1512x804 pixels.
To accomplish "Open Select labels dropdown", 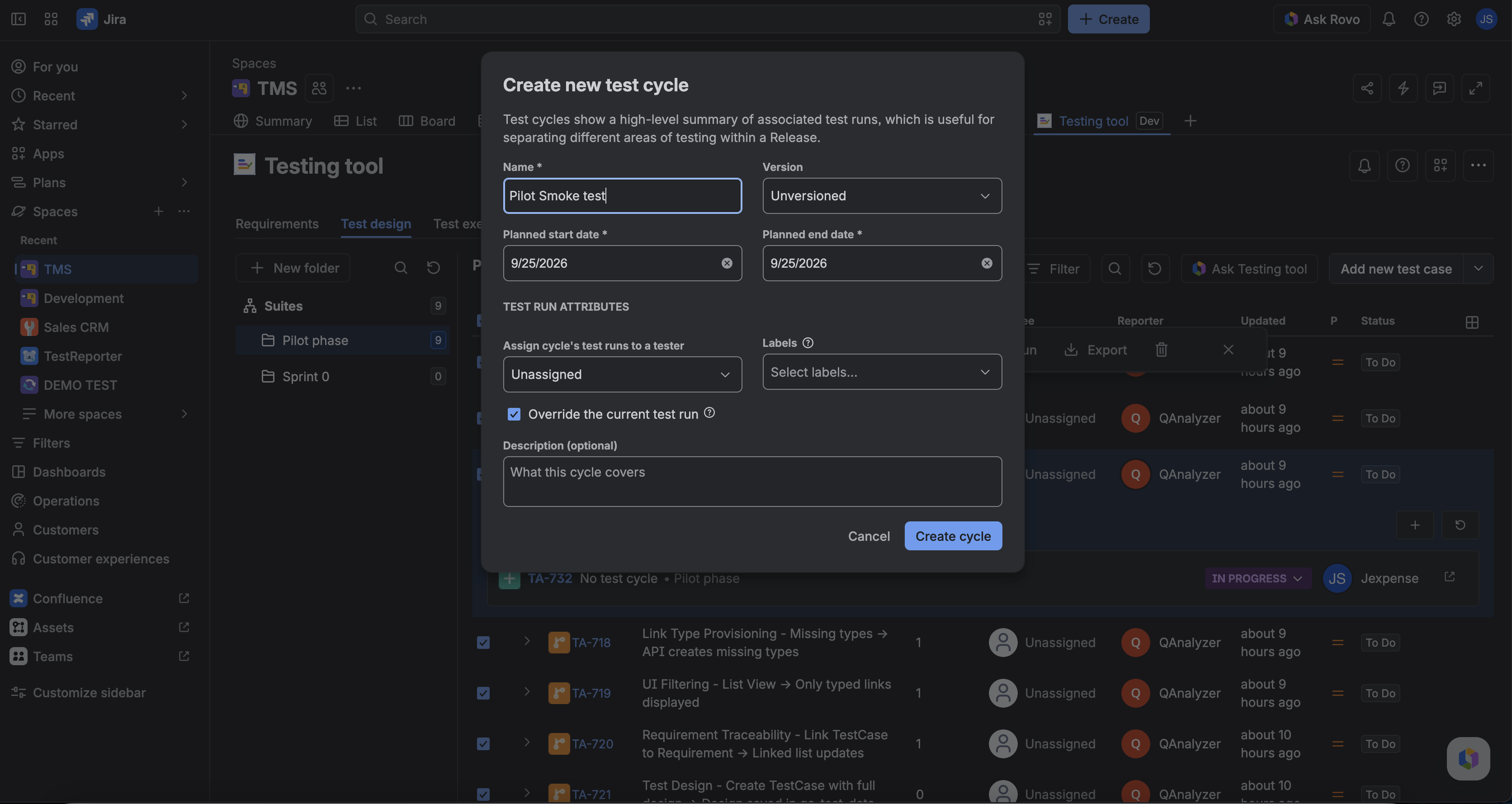I will tap(882, 372).
